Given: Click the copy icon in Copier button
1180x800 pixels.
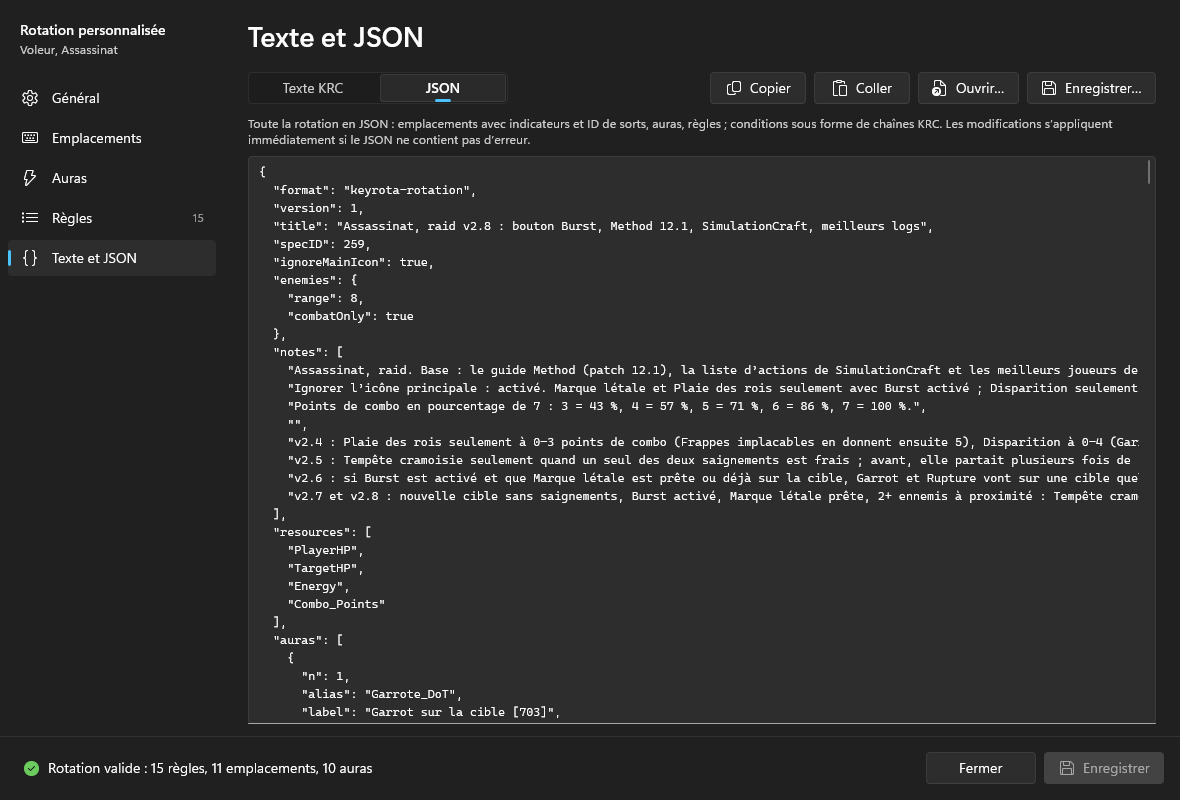Looking at the screenshot, I should pos(734,88).
